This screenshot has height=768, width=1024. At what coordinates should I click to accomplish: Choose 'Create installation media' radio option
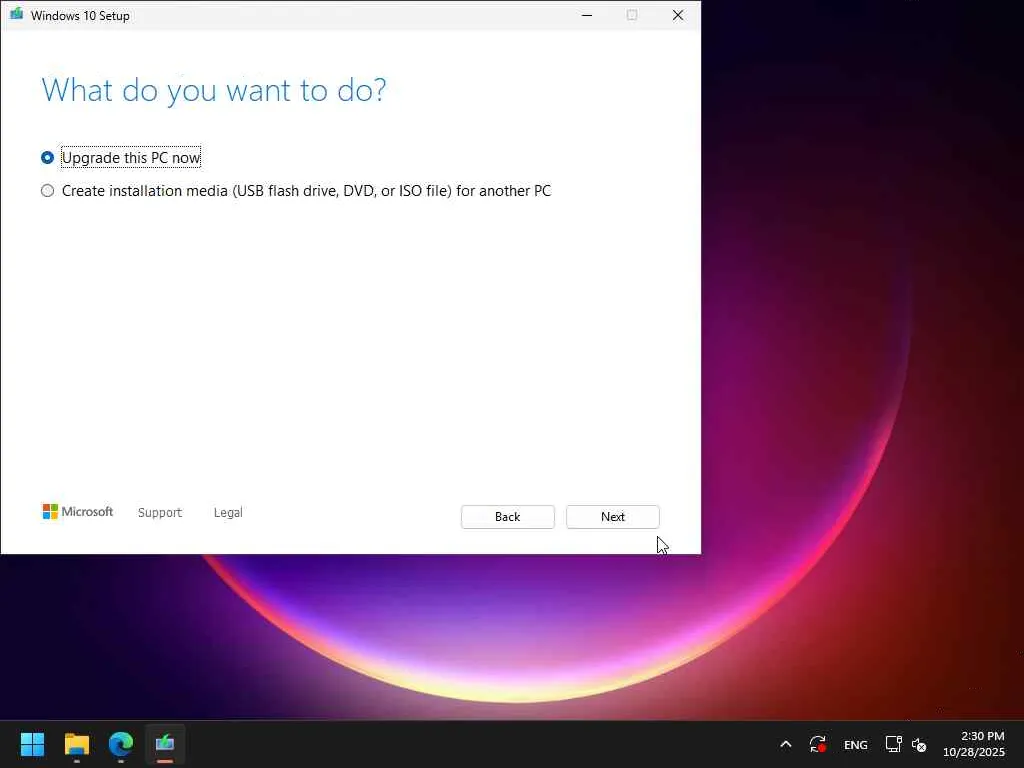pyautogui.click(x=47, y=191)
